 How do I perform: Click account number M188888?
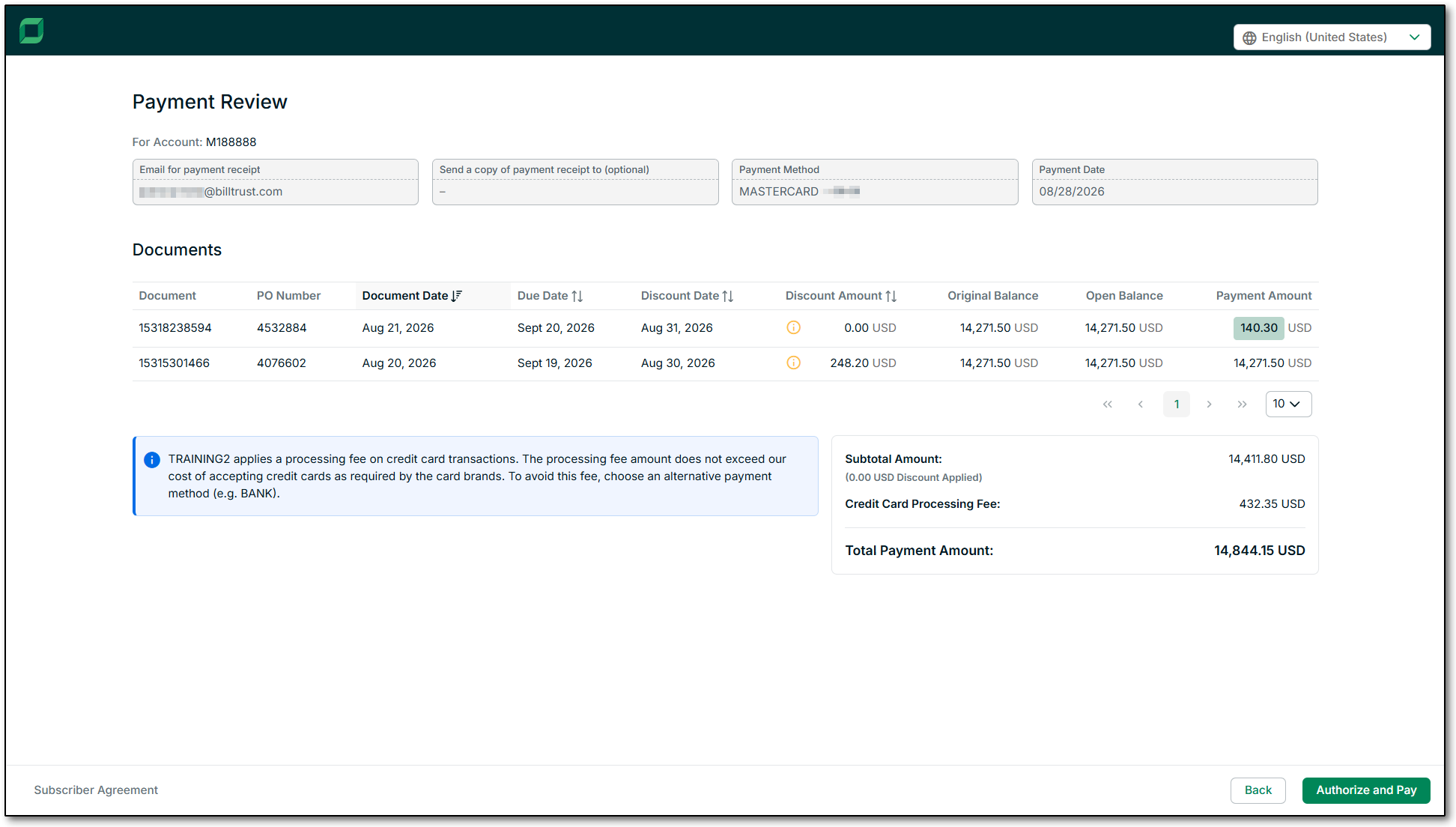click(231, 142)
